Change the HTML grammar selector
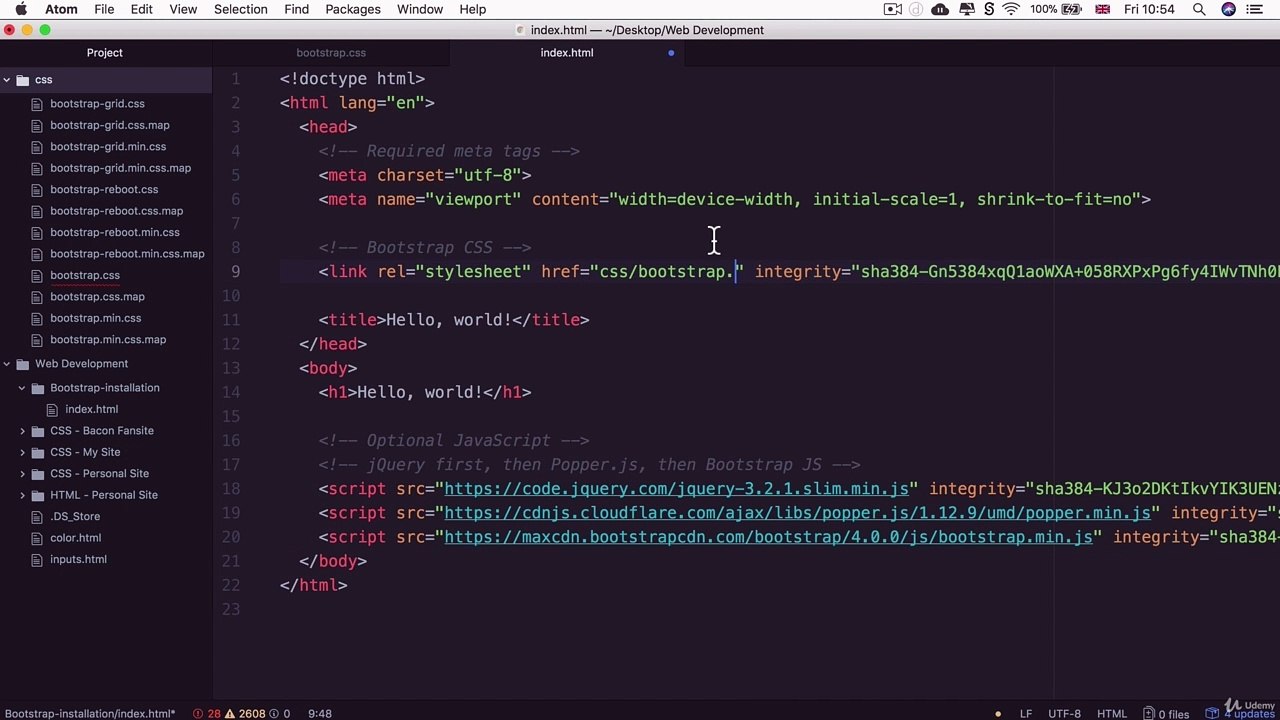The height and width of the screenshot is (720, 1280). click(x=1112, y=714)
